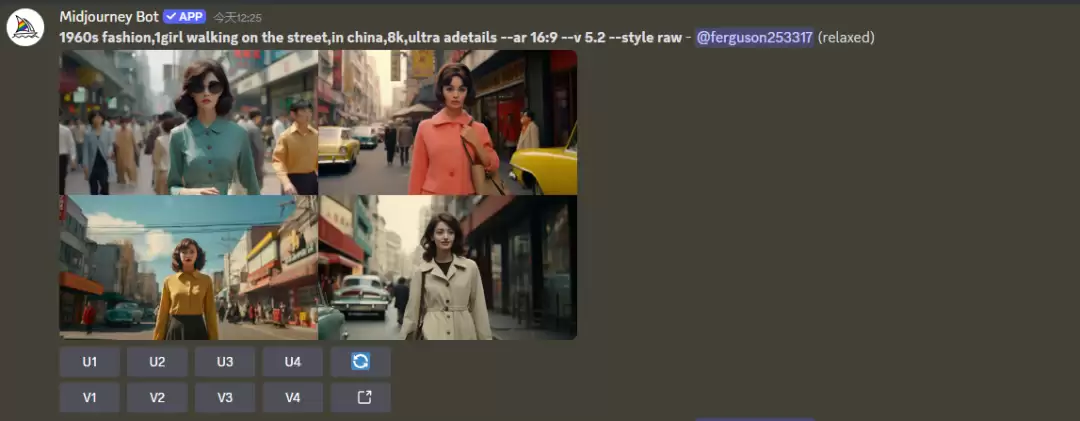Click the re-roll refresh icon button

point(360,362)
